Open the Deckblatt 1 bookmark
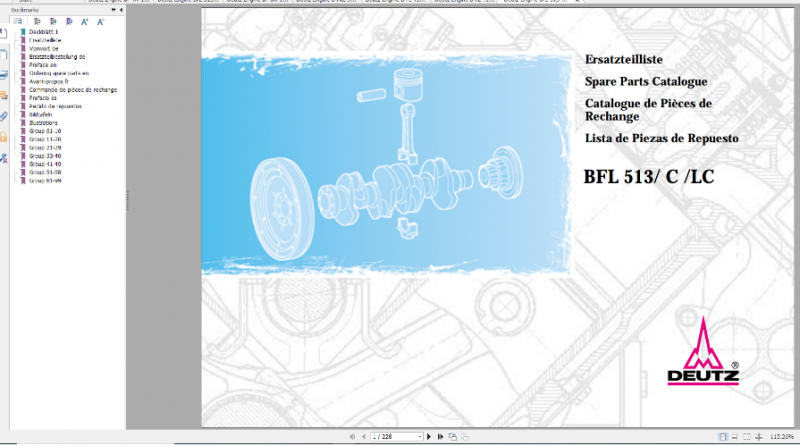Image resolution: width=800 pixels, height=446 pixels. tap(43, 32)
